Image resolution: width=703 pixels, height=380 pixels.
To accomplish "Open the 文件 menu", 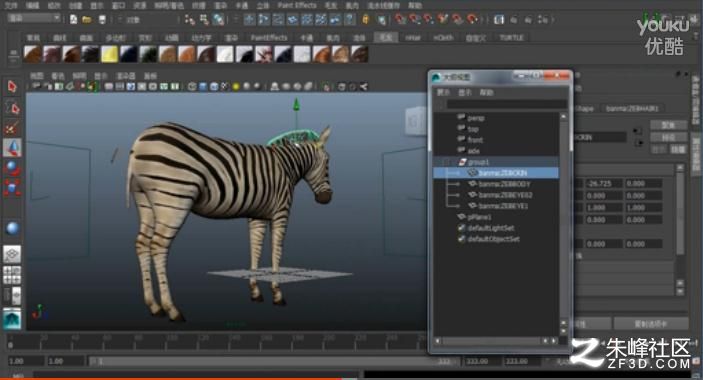I will coord(11,6).
